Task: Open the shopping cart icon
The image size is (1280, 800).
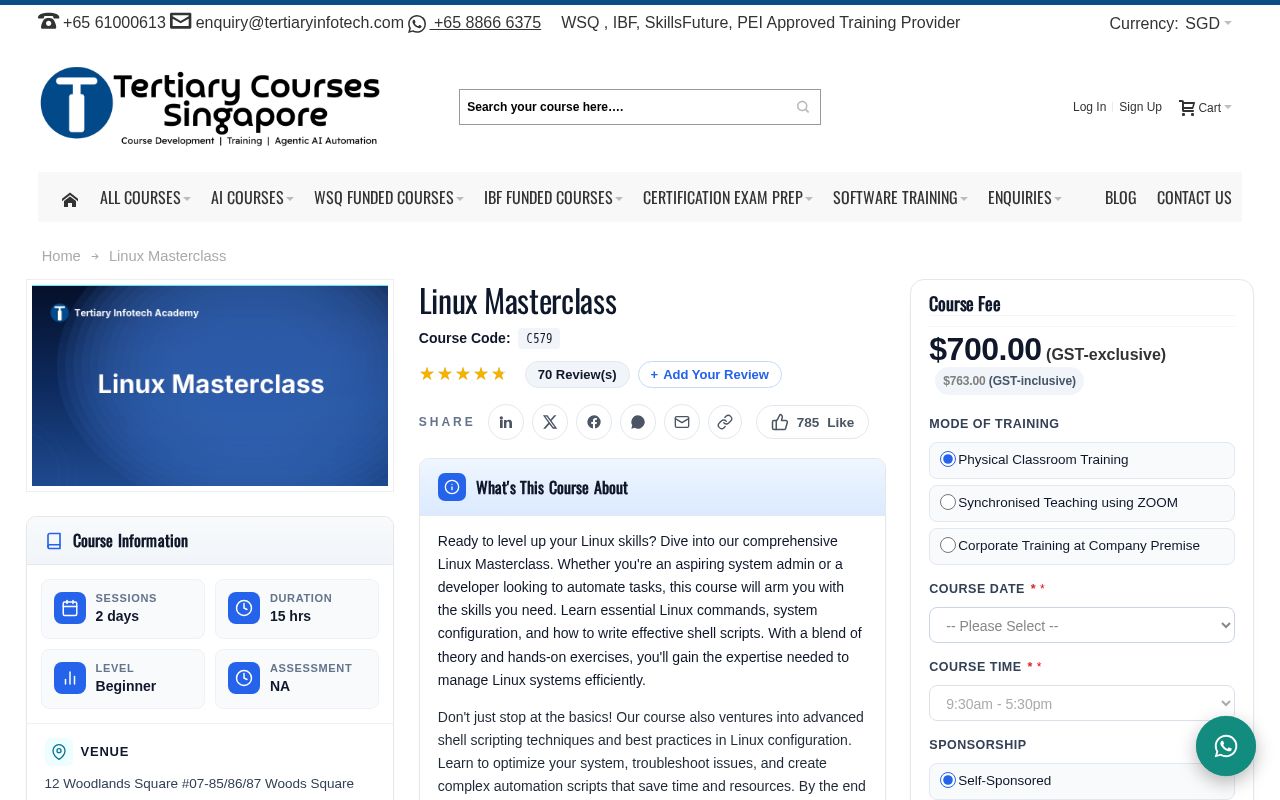Action: 1187,107
